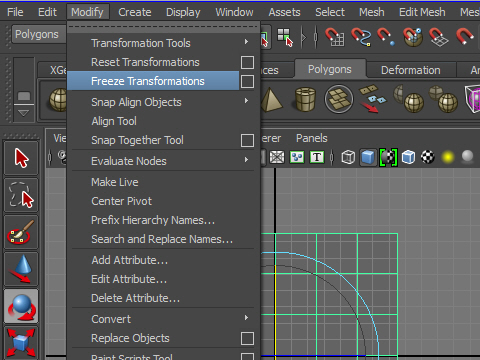Choose Center Pivot from Modify menu

pos(121,201)
